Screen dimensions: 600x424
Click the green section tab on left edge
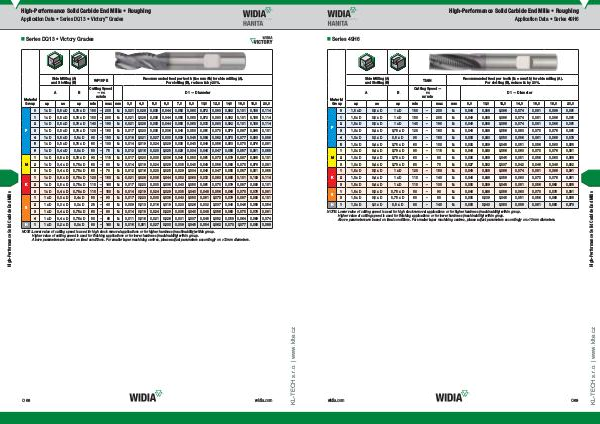point(9,178)
